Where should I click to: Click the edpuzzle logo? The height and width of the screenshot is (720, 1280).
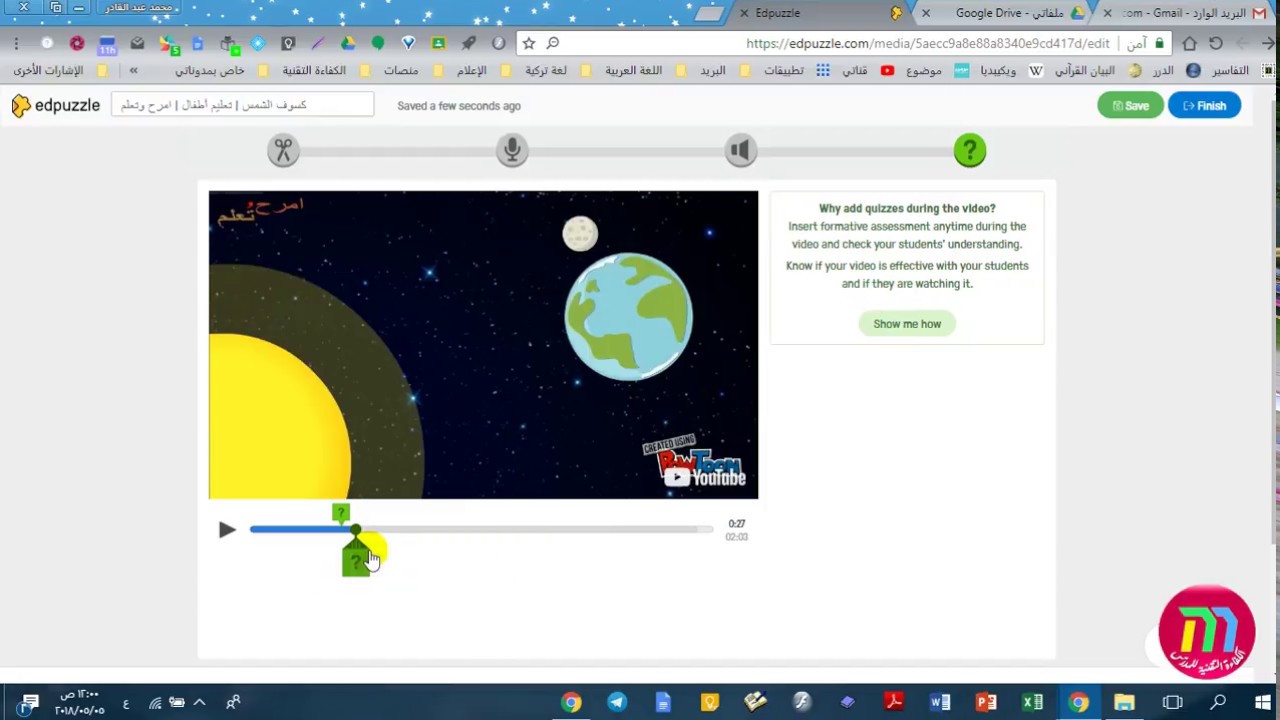coord(56,105)
